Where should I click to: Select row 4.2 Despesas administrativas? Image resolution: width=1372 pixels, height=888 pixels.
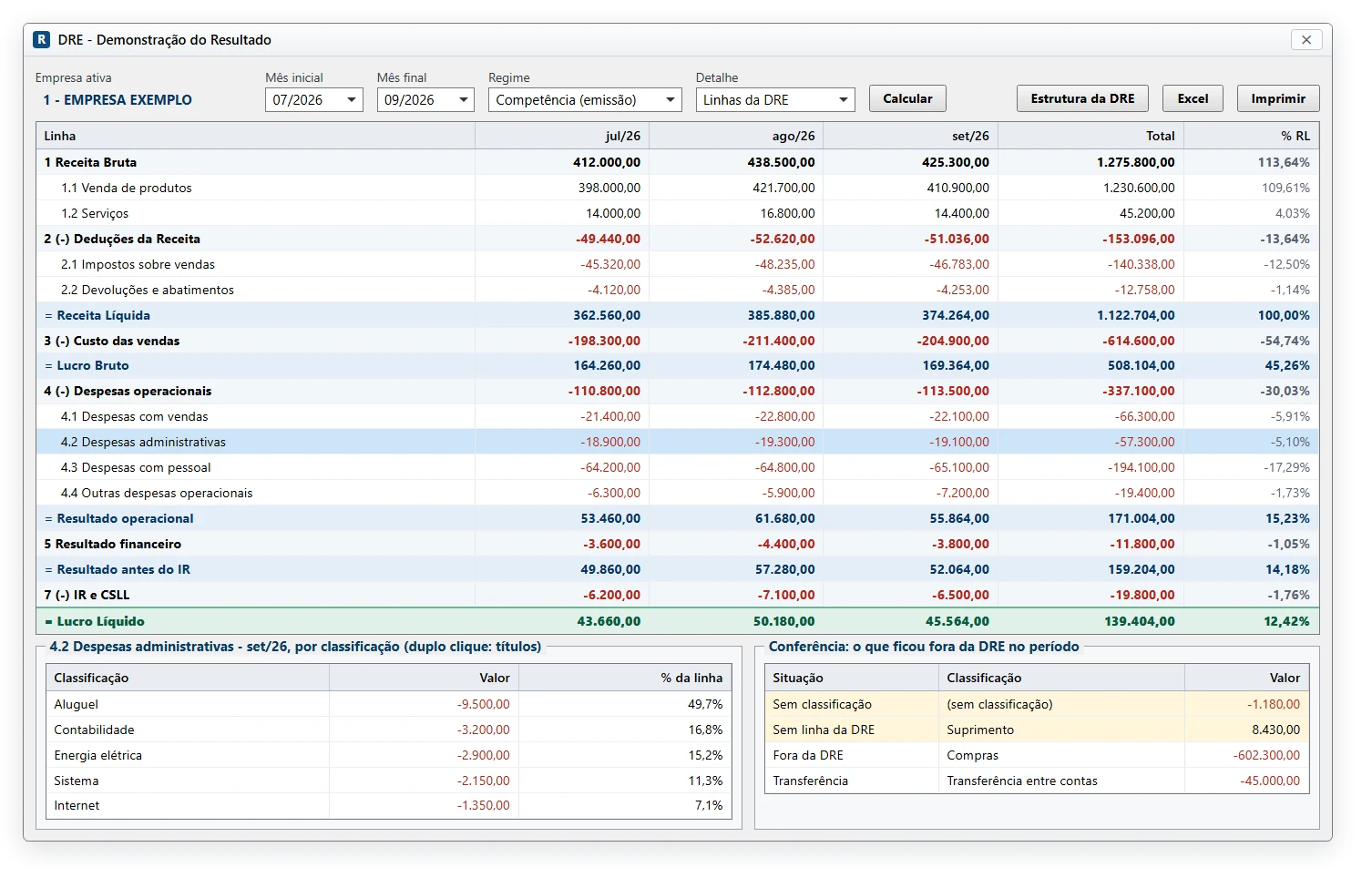pyautogui.click(x=678, y=442)
